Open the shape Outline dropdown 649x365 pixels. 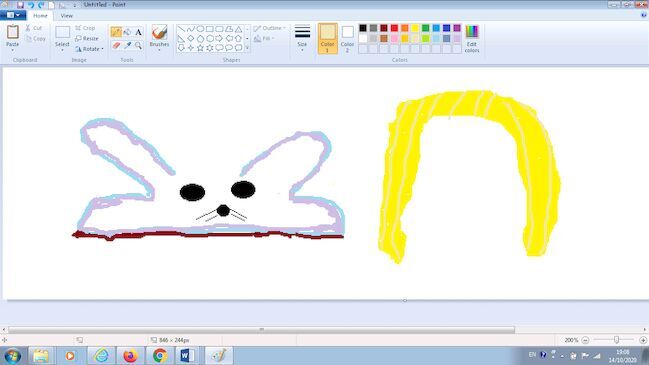(x=269, y=28)
